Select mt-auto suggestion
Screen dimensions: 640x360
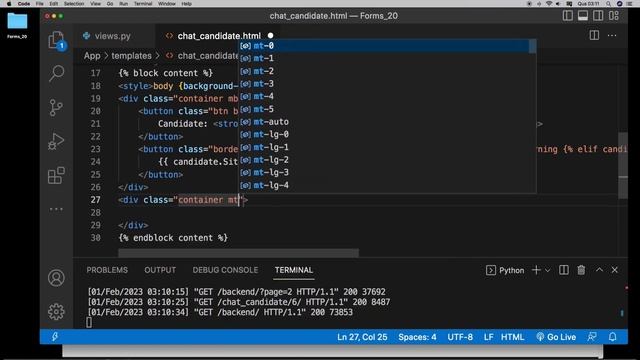(x=384, y=122)
